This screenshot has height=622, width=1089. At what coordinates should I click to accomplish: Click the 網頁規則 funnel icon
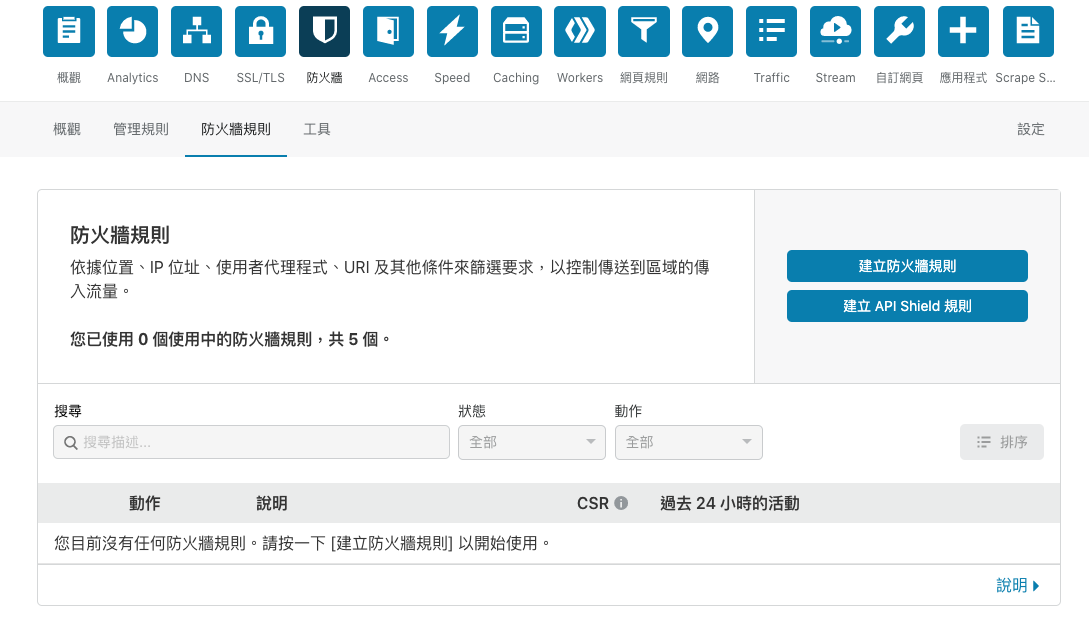(644, 32)
